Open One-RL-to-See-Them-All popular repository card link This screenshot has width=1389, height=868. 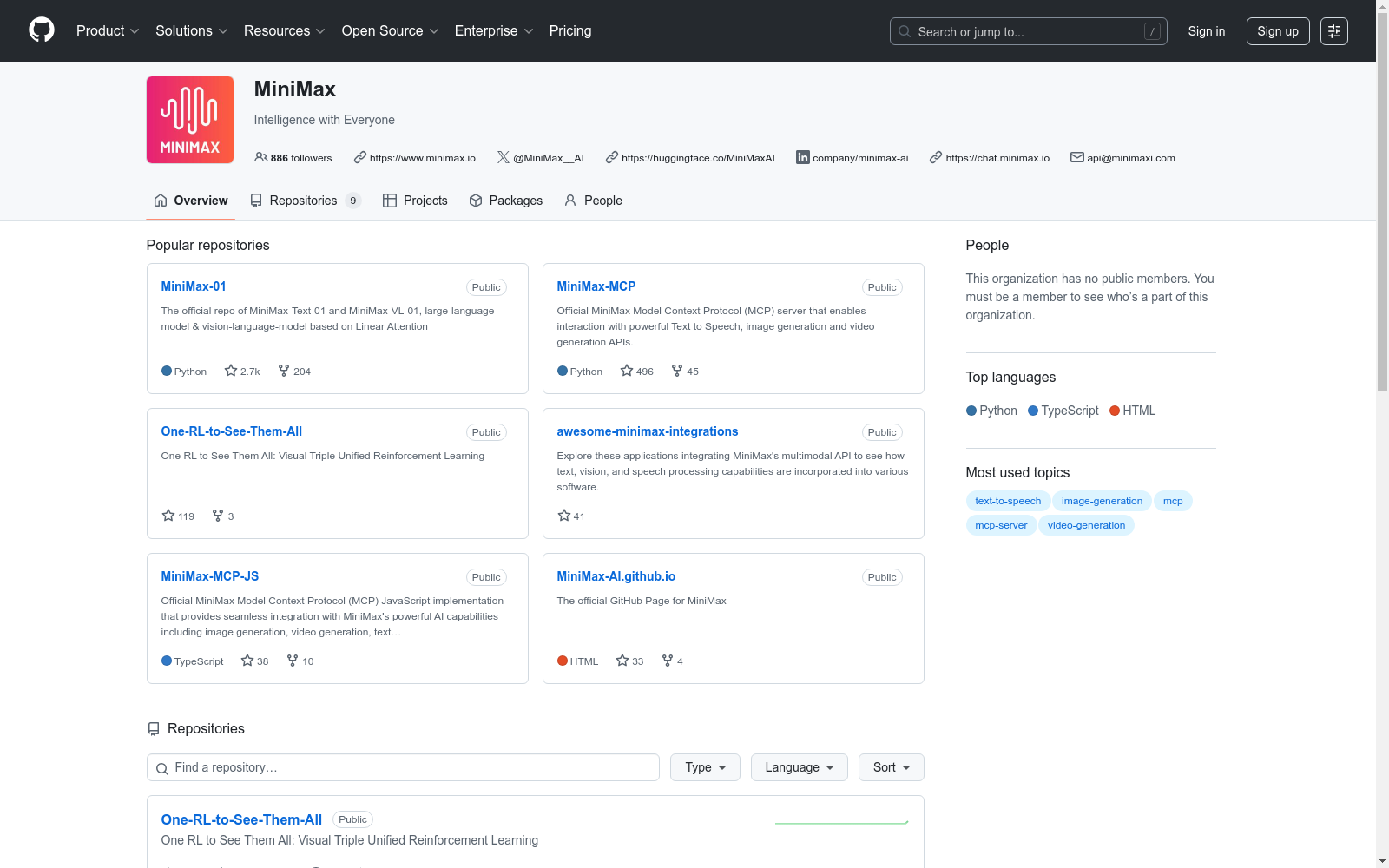[x=232, y=431]
